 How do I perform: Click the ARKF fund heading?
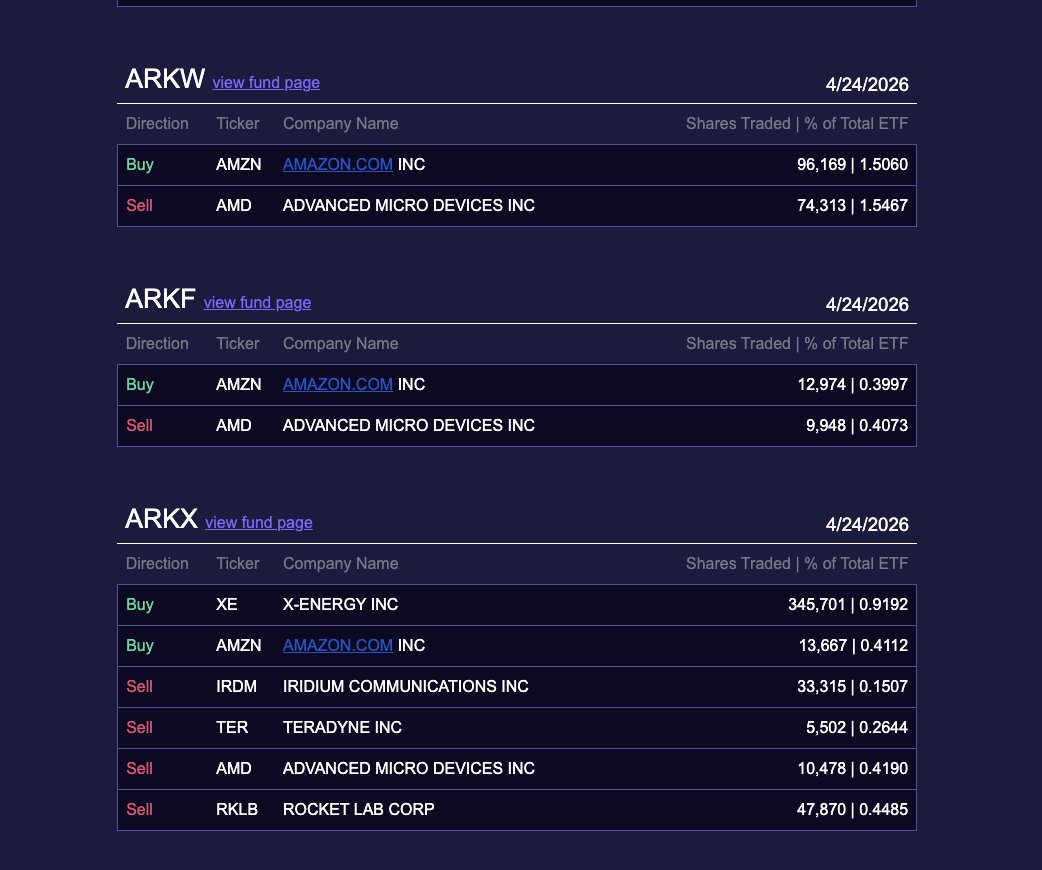click(160, 299)
